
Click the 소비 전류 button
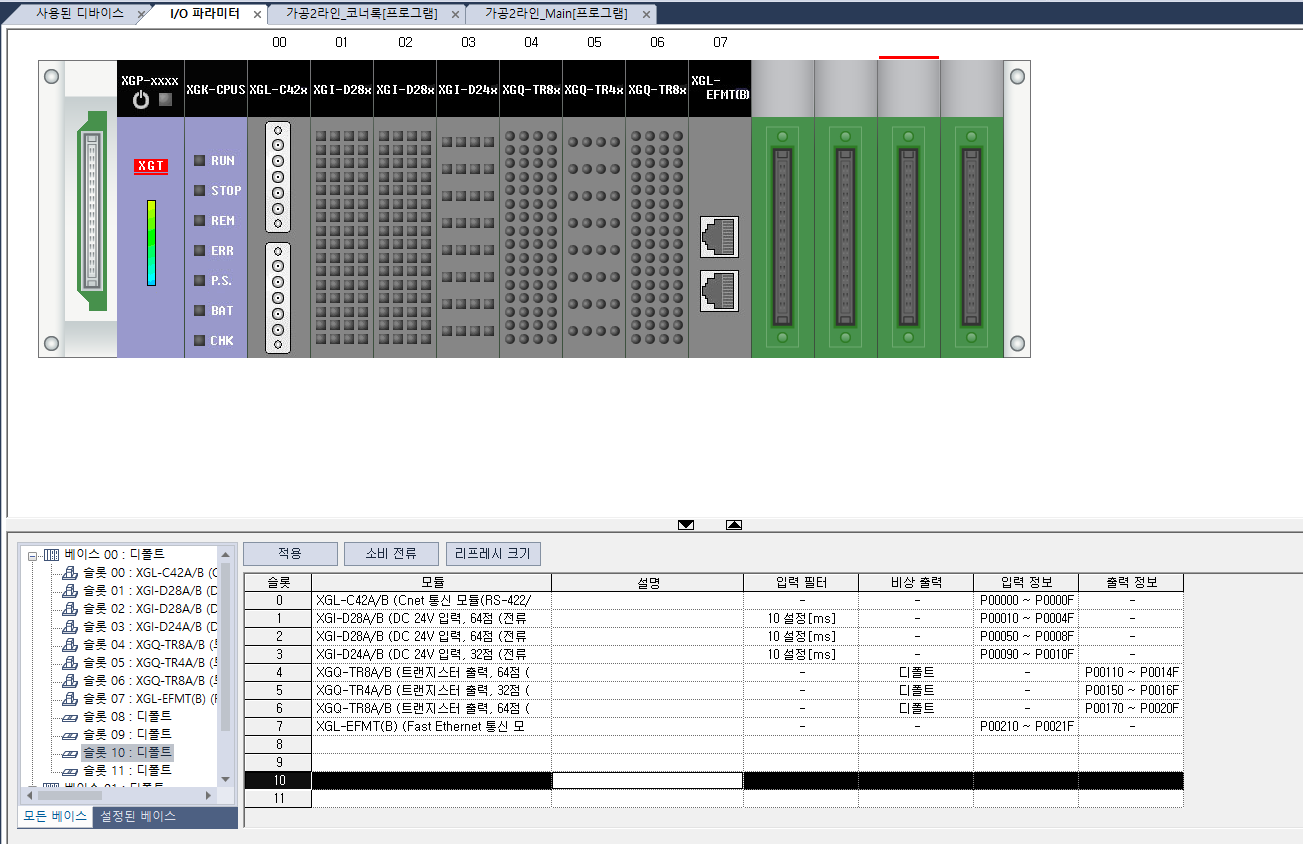pos(392,554)
